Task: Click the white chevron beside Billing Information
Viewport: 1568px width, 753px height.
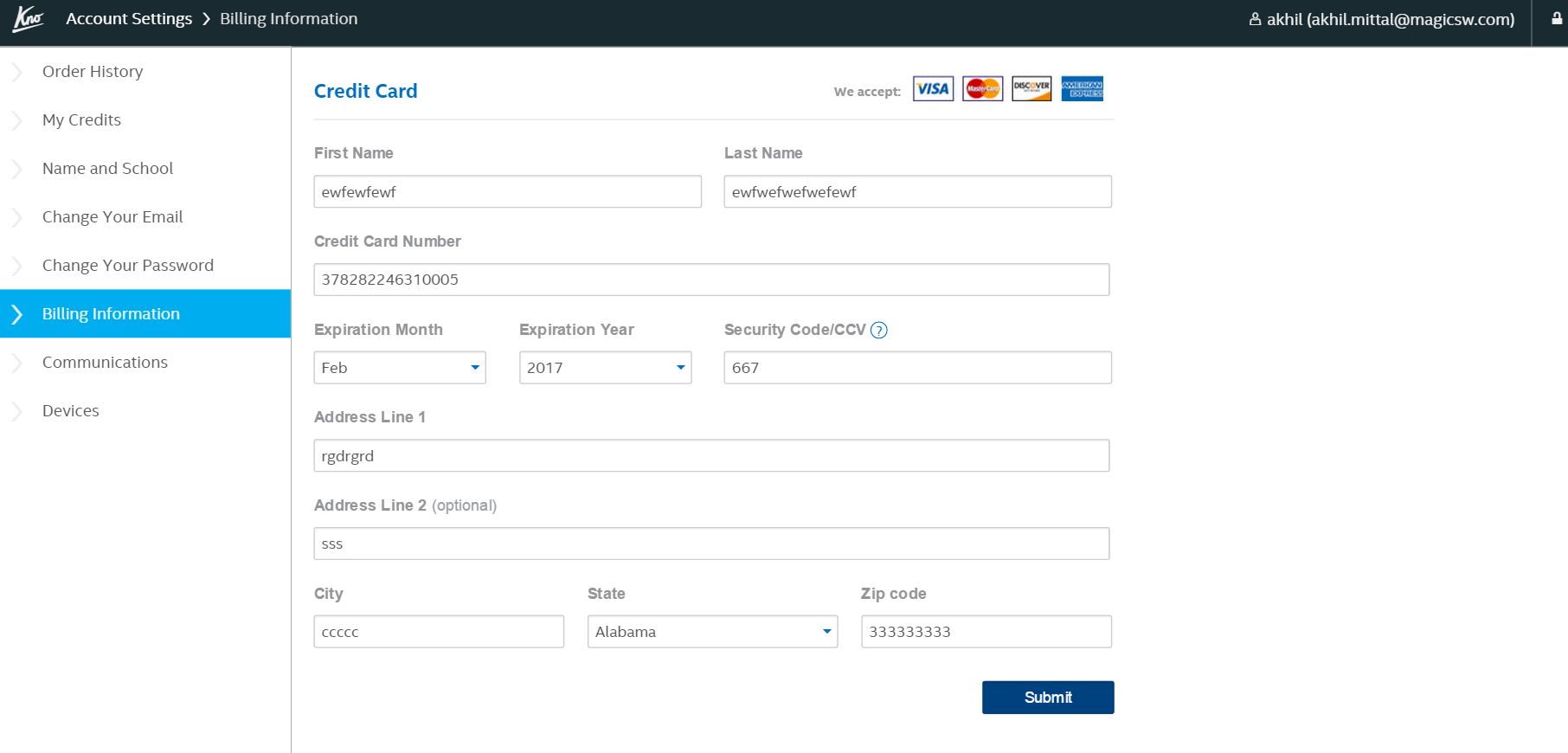Action: pos(16,314)
